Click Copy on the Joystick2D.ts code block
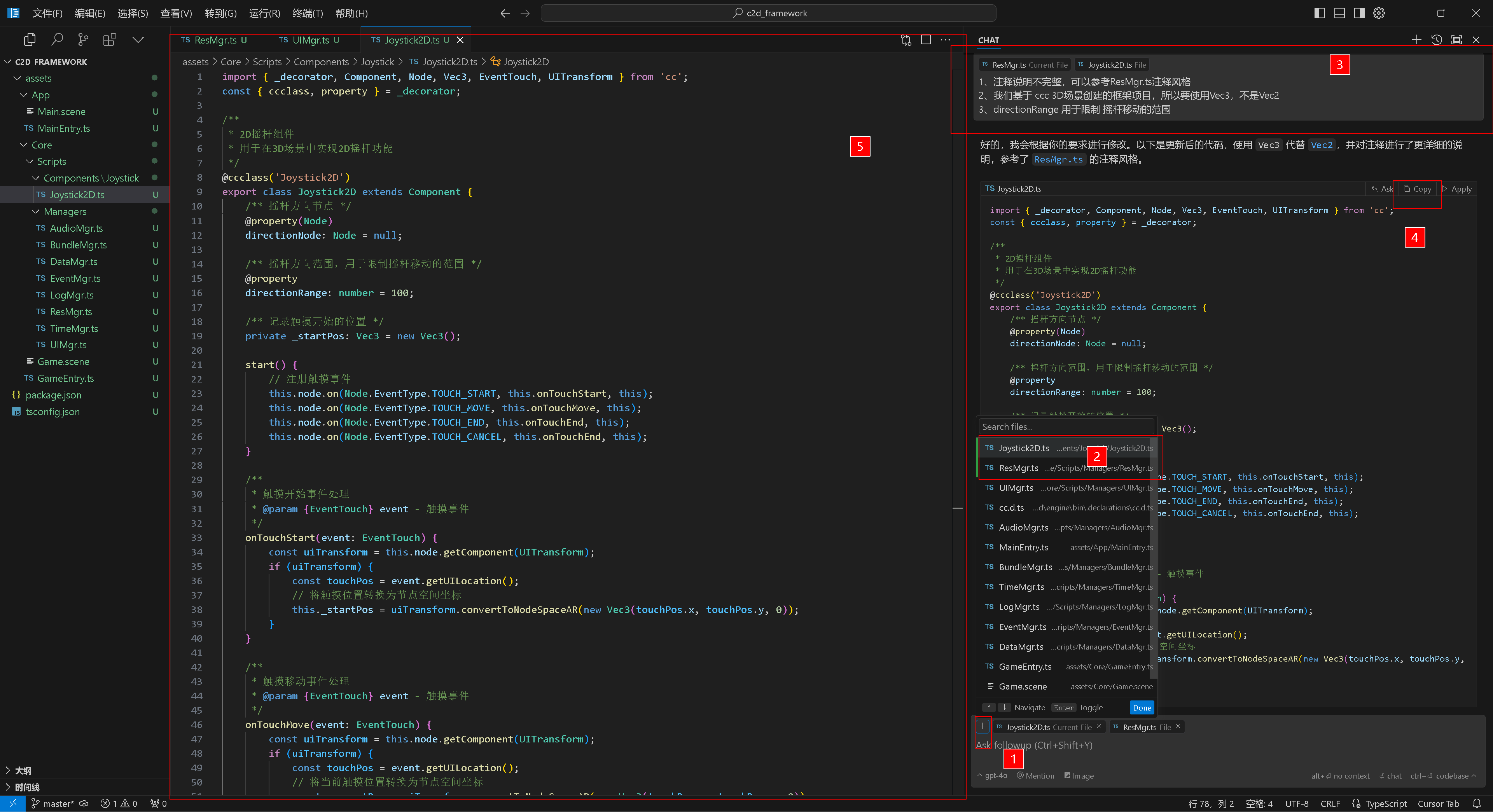The image size is (1493, 812). [x=1417, y=189]
